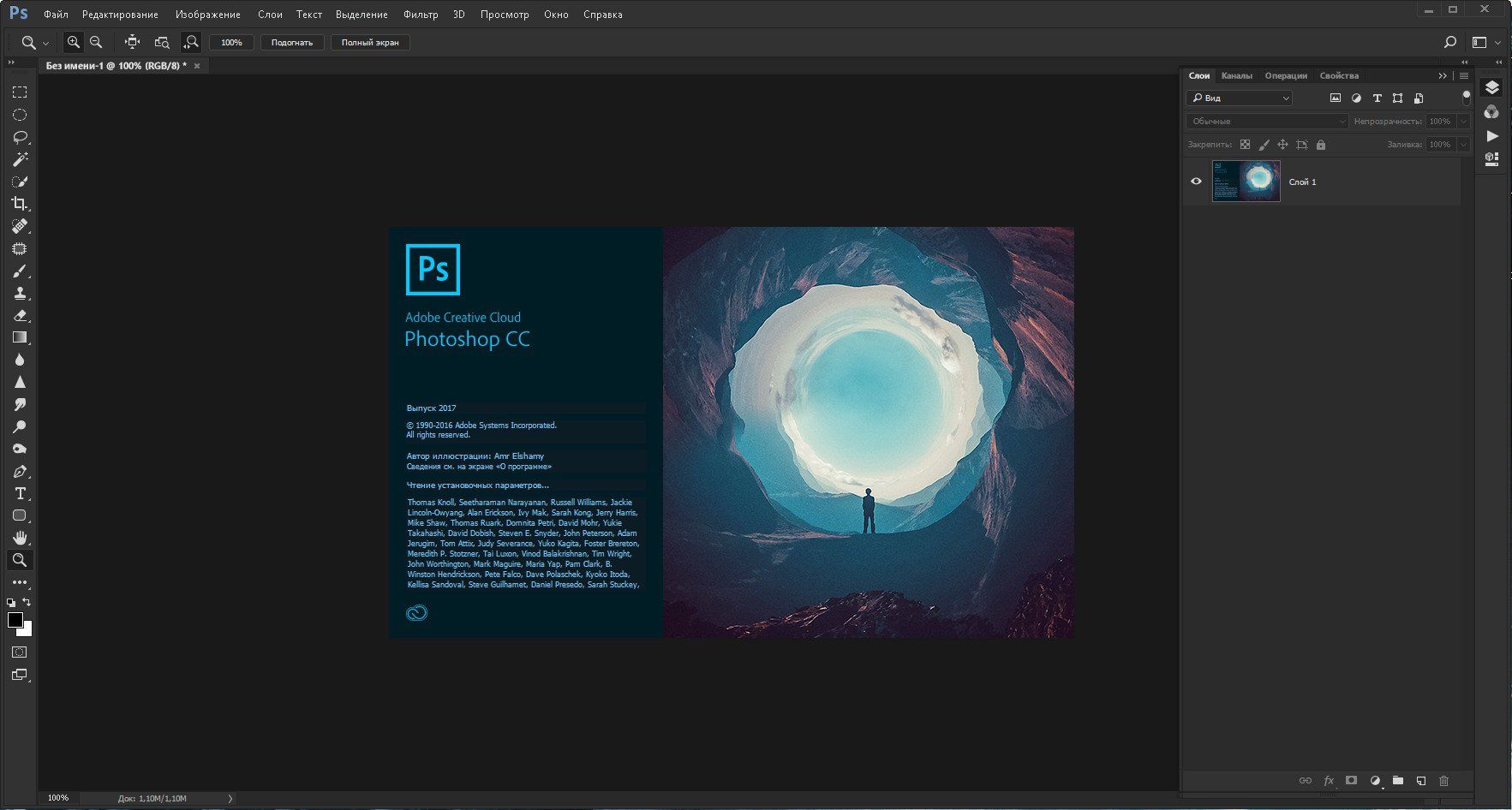Create a new layer group folder
1512x810 pixels.
(x=1398, y=780)
